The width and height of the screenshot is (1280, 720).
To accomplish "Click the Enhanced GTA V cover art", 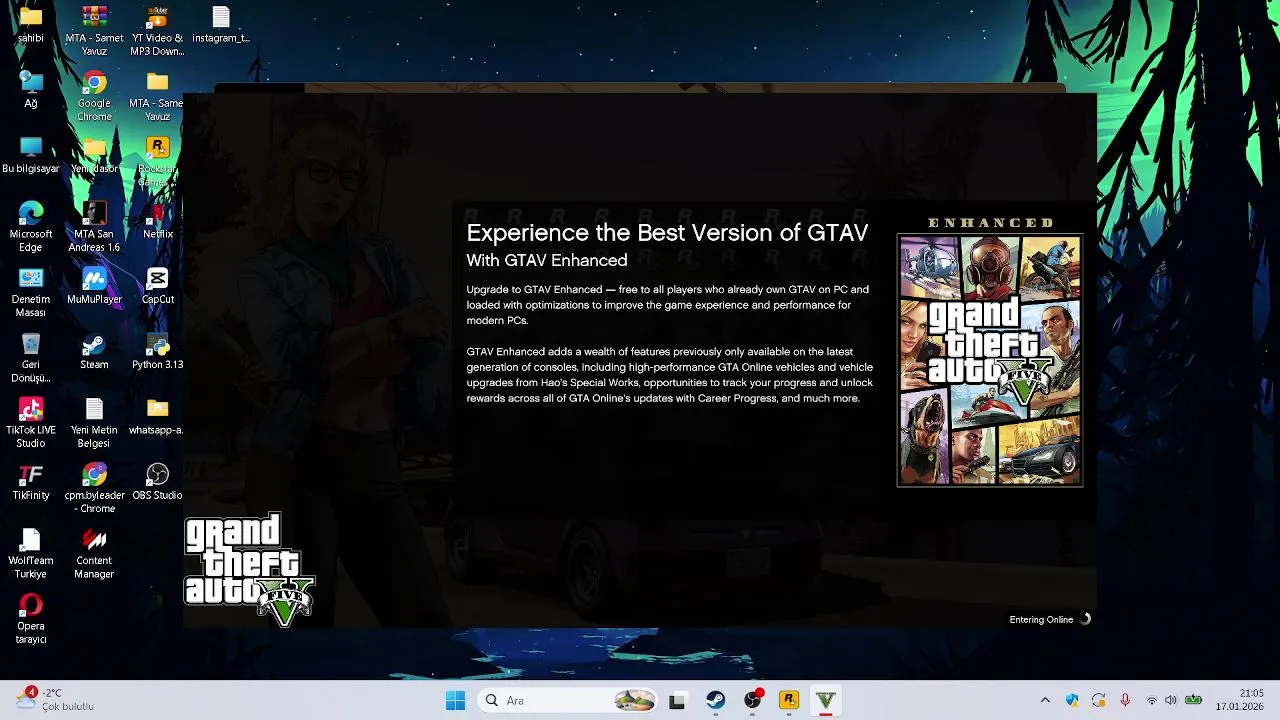I will (990, 360).
